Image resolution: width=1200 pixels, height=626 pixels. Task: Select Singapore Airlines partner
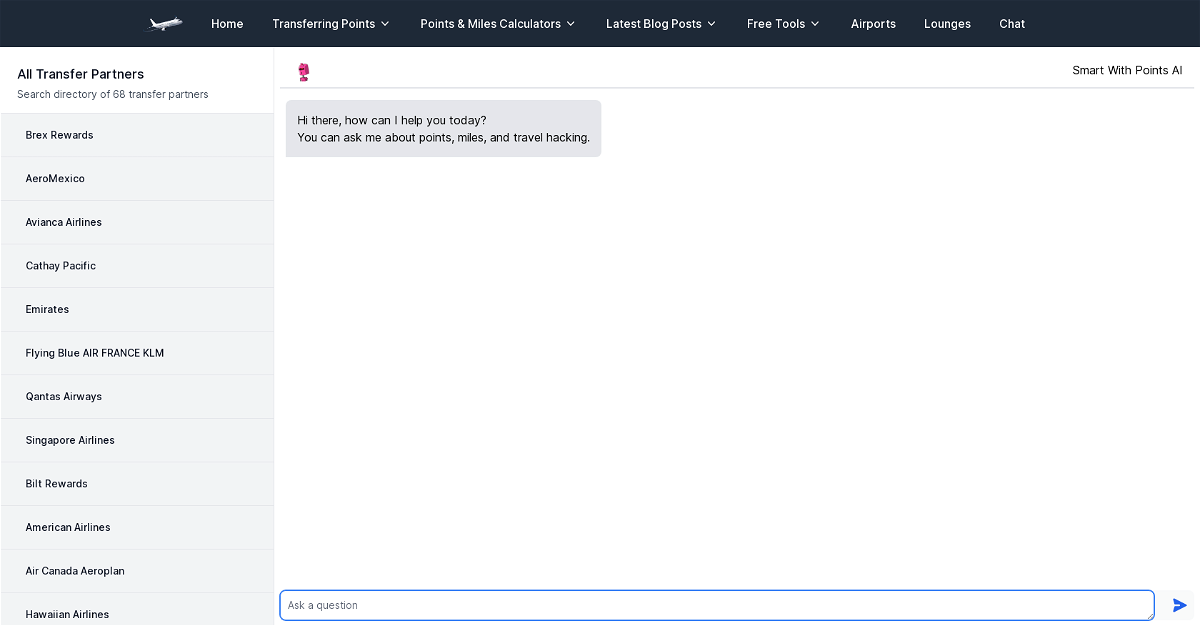137,440
